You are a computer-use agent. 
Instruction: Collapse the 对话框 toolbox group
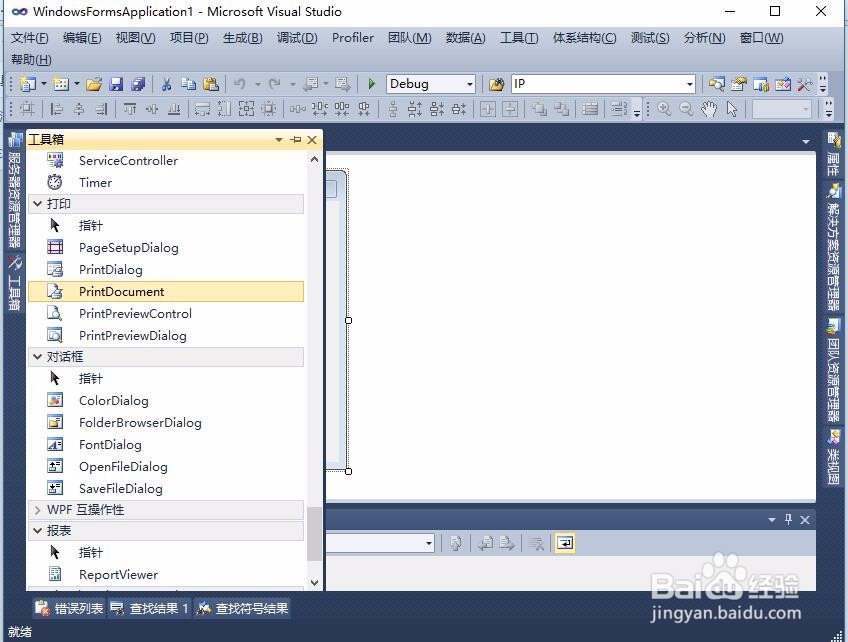[37, 356]
